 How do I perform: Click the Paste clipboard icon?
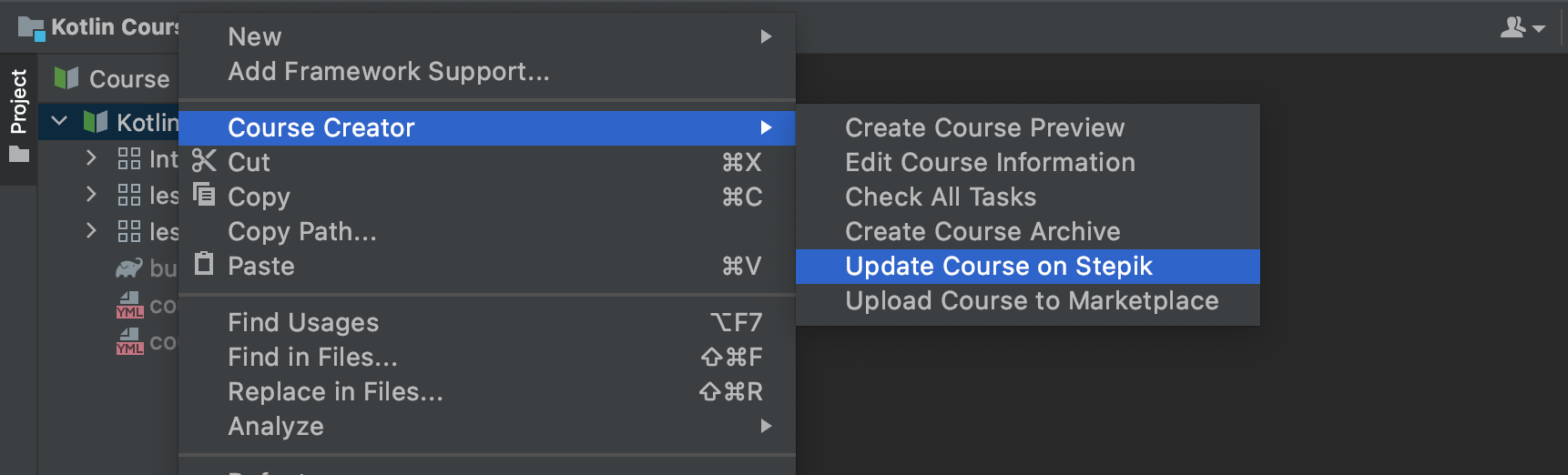click(x=204, y=264)
